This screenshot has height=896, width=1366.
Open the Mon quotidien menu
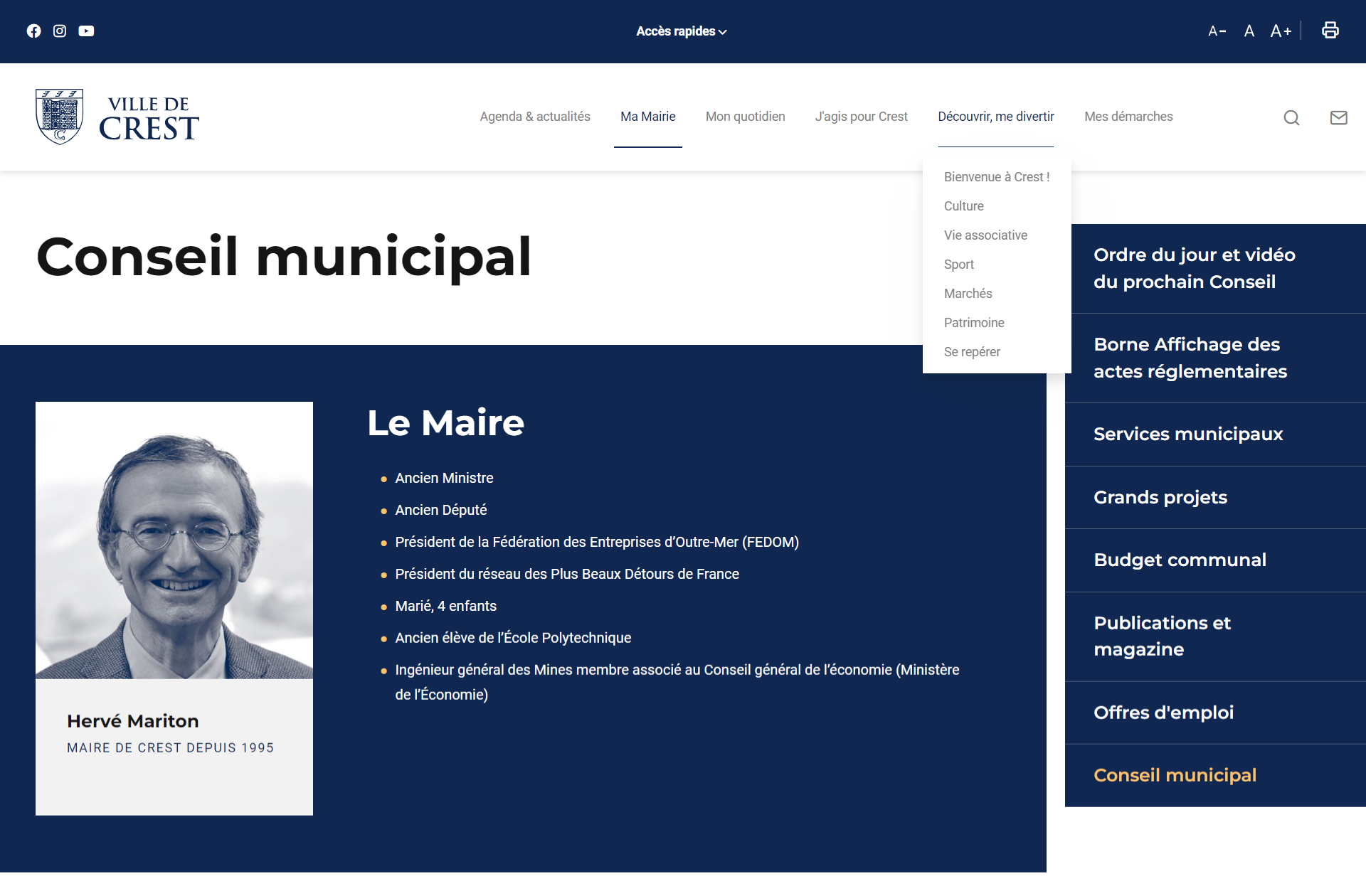click(745, 117)
